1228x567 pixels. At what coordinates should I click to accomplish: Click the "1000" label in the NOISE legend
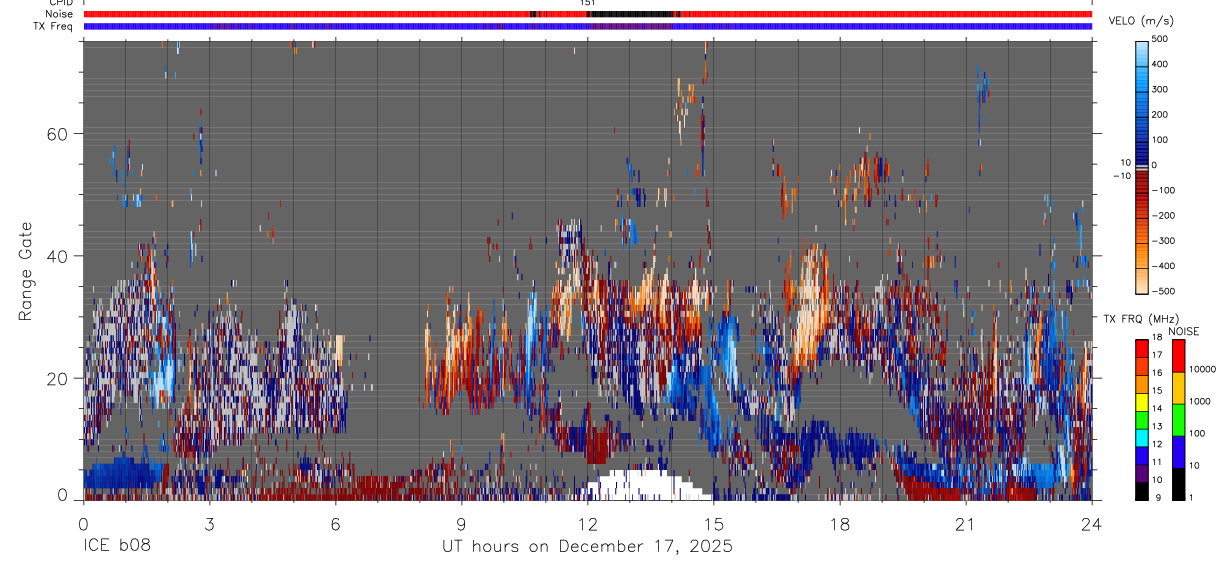1201,400
